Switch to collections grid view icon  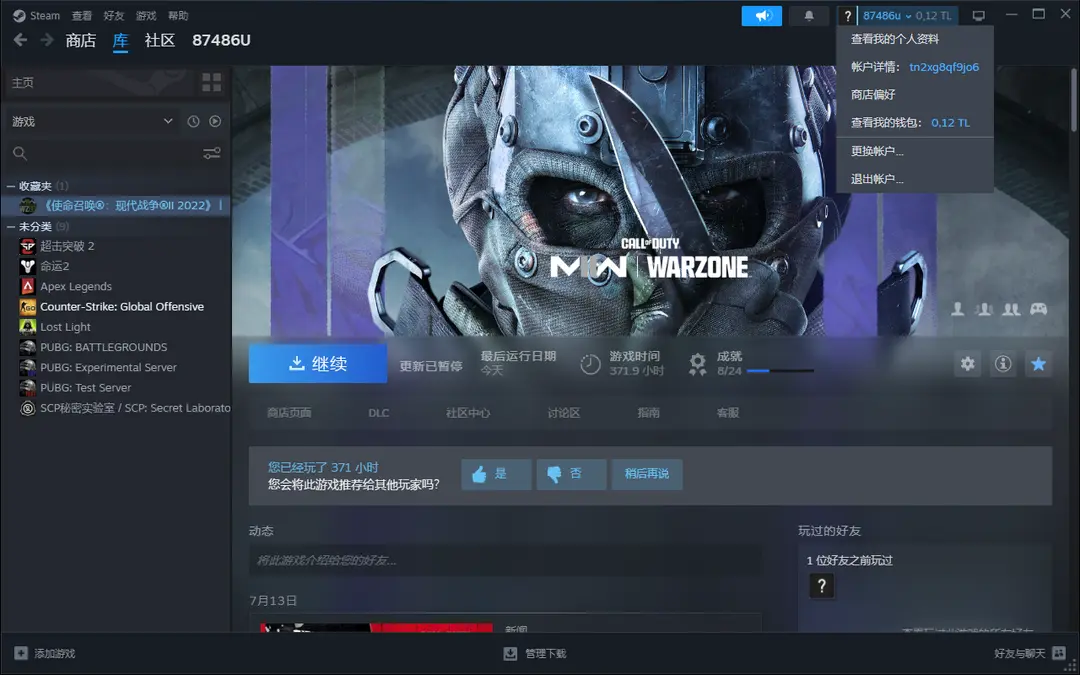coord(212,83)
